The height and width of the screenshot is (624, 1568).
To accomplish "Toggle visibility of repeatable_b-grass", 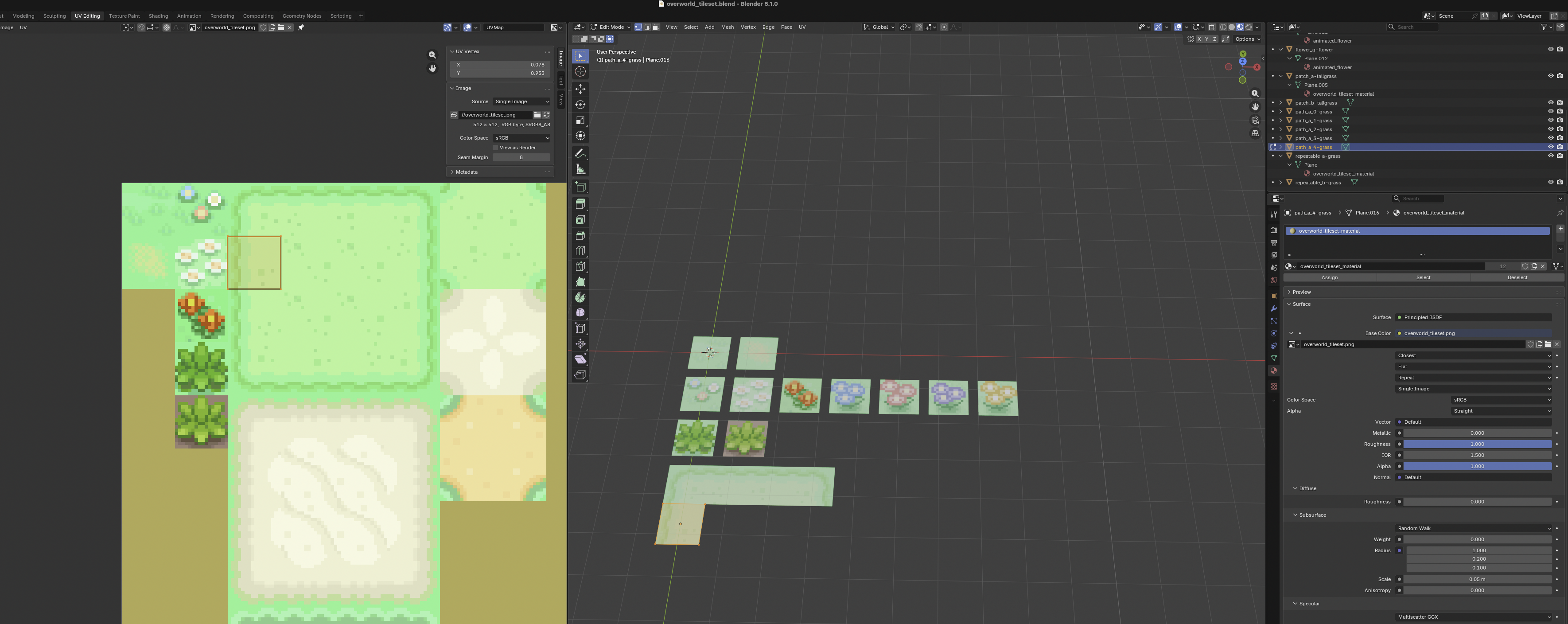I will pos(1550,182).
